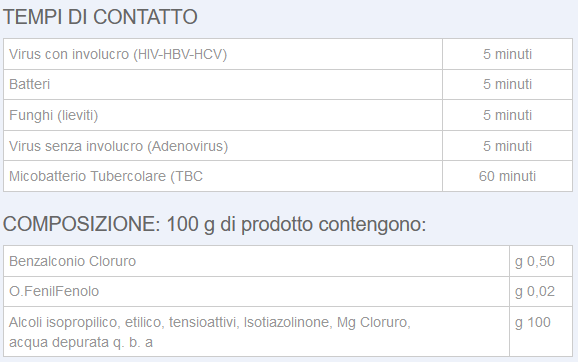The image size is (578, 362).
Task: Select the Micobatterio Tubercolare (TBC cell
Action: point(223,176)
